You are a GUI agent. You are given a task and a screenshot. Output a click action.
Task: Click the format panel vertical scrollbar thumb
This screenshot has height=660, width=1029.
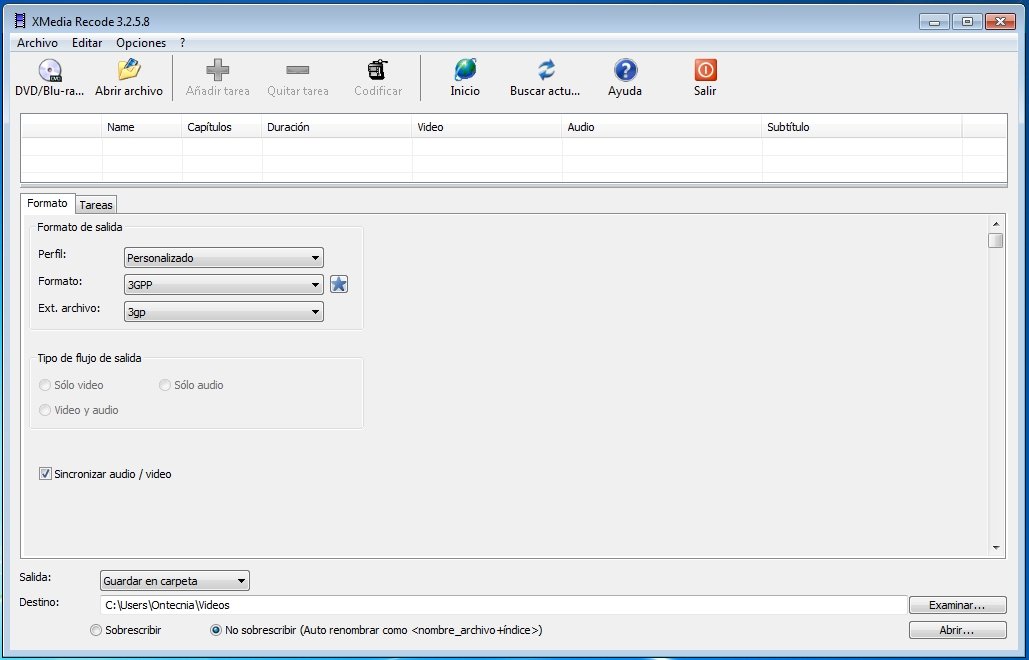(996, 241)
